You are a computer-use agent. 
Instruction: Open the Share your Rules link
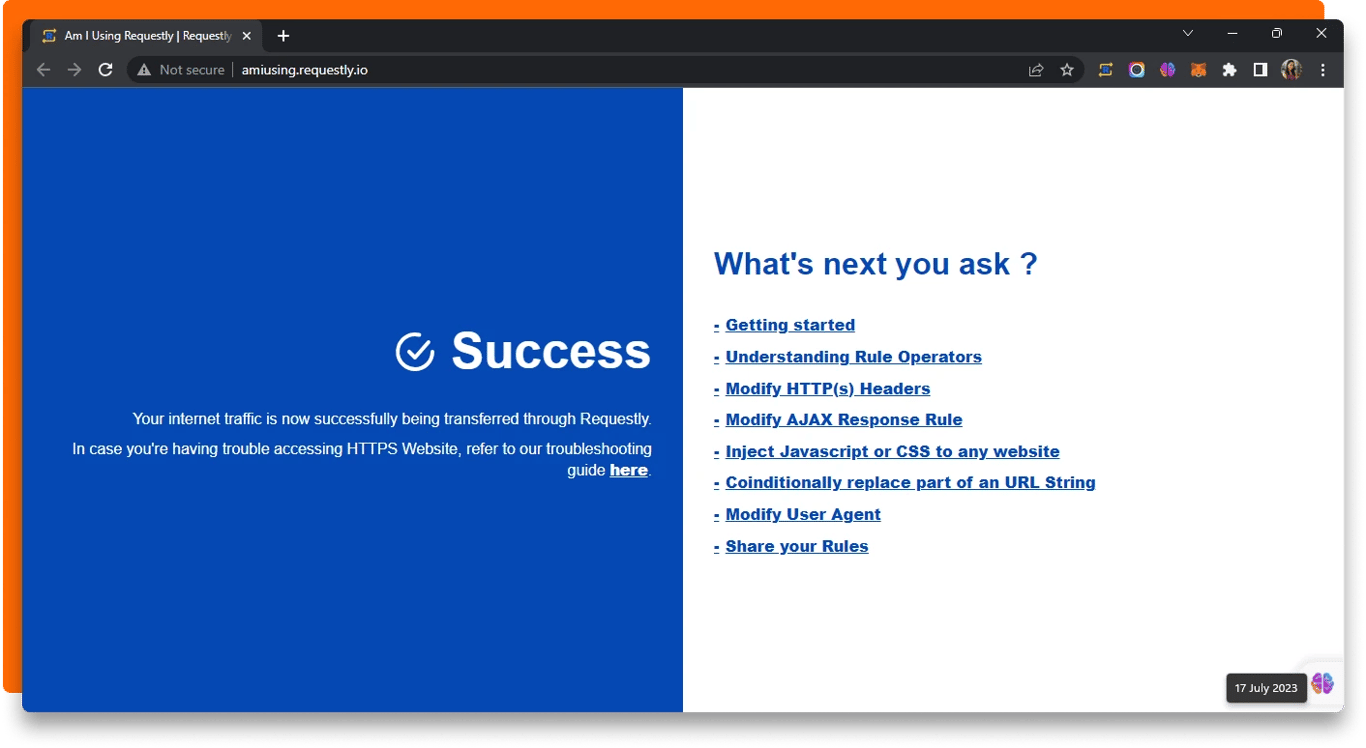[797, 547]
